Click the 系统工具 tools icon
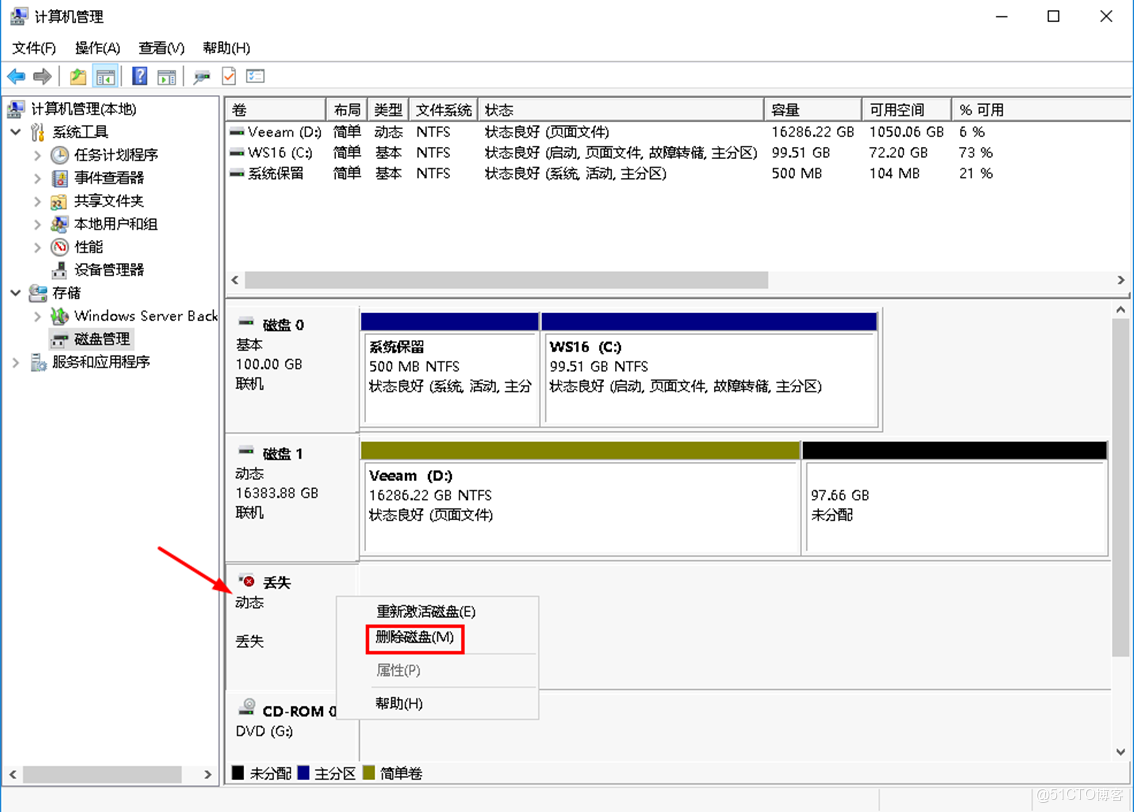The height and width of the screenshot is (812, 1134). pyautogui.click(x=38, y=132)
